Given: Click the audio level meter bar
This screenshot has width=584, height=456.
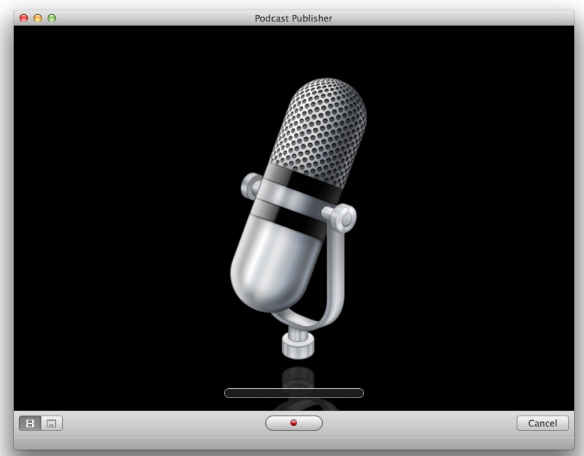Looking at the screenshot, I should click(294, 393).
